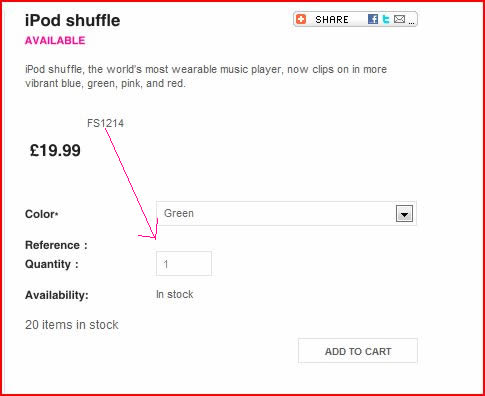The height and width of the screenshot is (396, 485).
Task: Click the product description paragraph
Action: (x=206, y=76)
